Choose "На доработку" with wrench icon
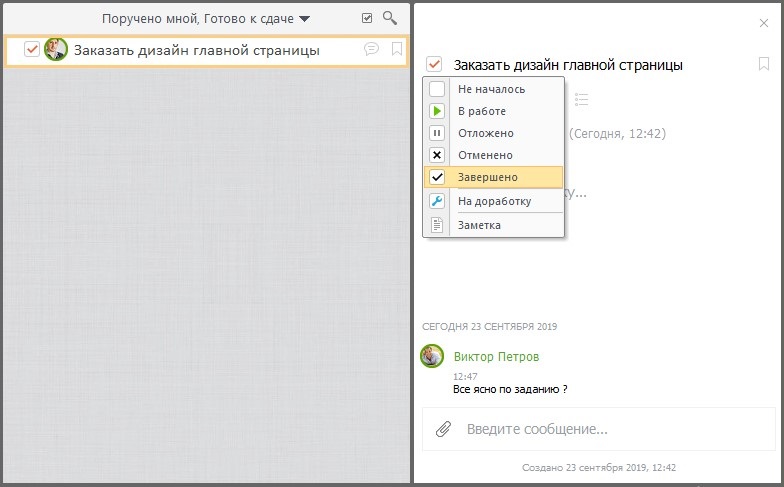This screenshot has width=784, height=487. (x=494, y=201)
